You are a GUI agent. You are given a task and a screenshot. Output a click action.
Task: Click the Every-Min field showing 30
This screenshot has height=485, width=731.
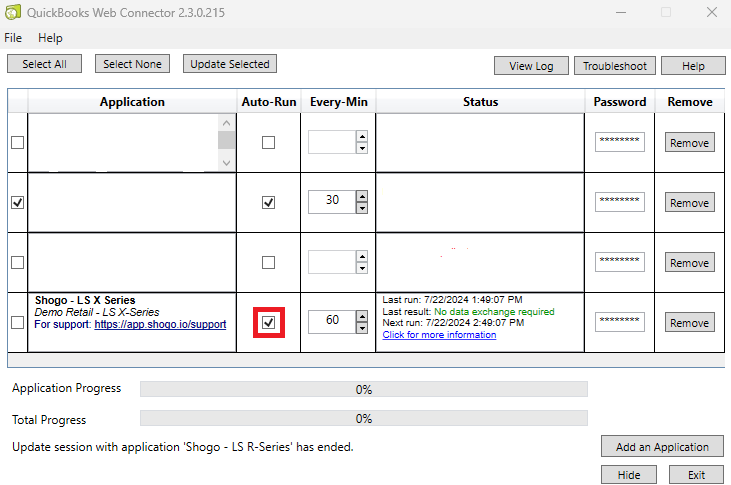pos(332,202)
